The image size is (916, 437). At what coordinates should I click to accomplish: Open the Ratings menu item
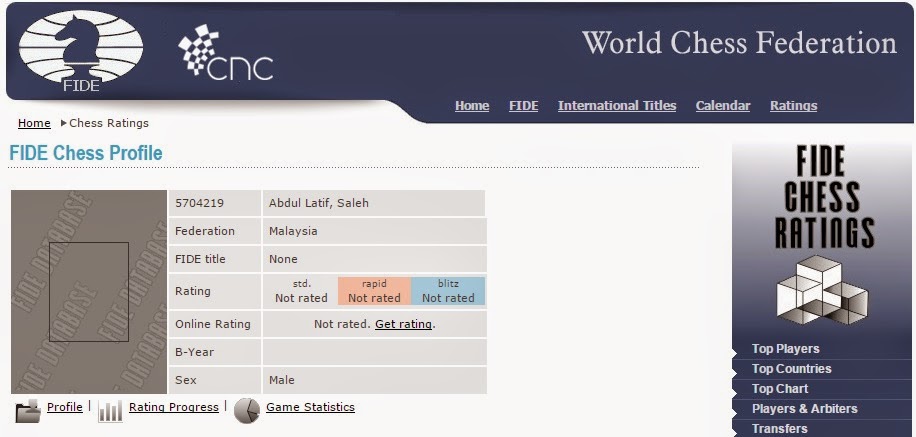tap(793, 106)
